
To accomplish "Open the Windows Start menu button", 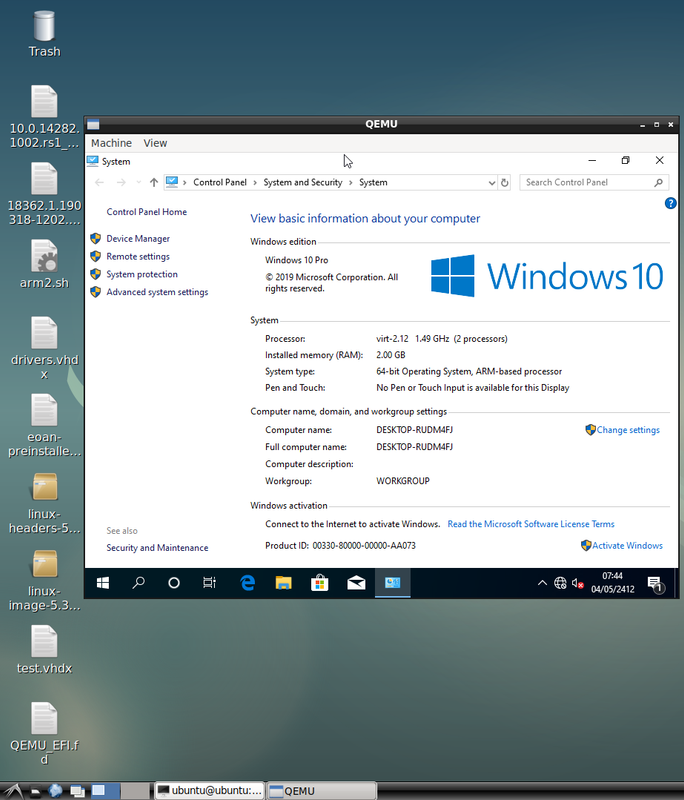I will pos(103,583).
